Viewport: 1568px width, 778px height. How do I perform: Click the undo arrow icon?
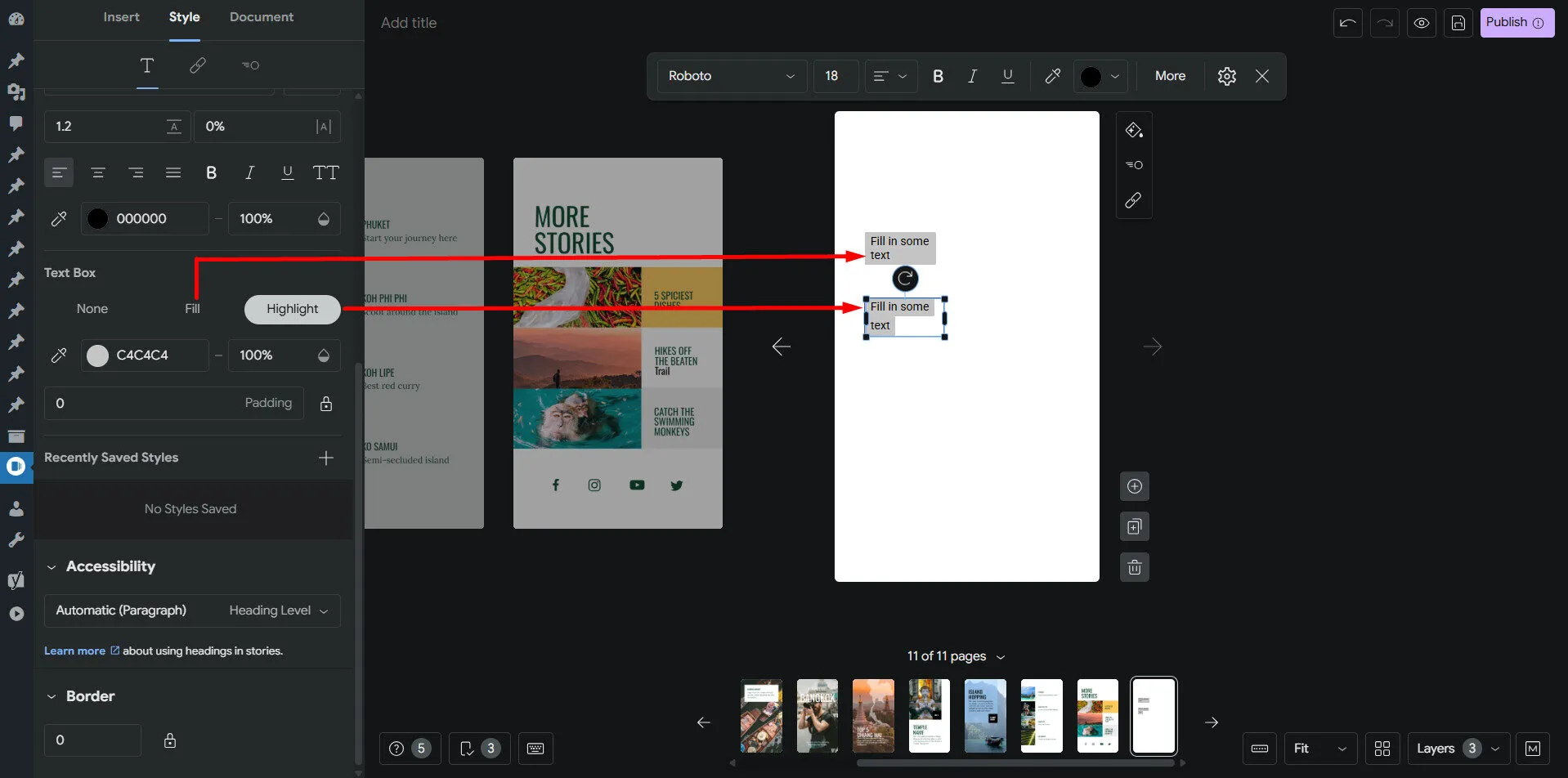click(x=1347, y=23)
